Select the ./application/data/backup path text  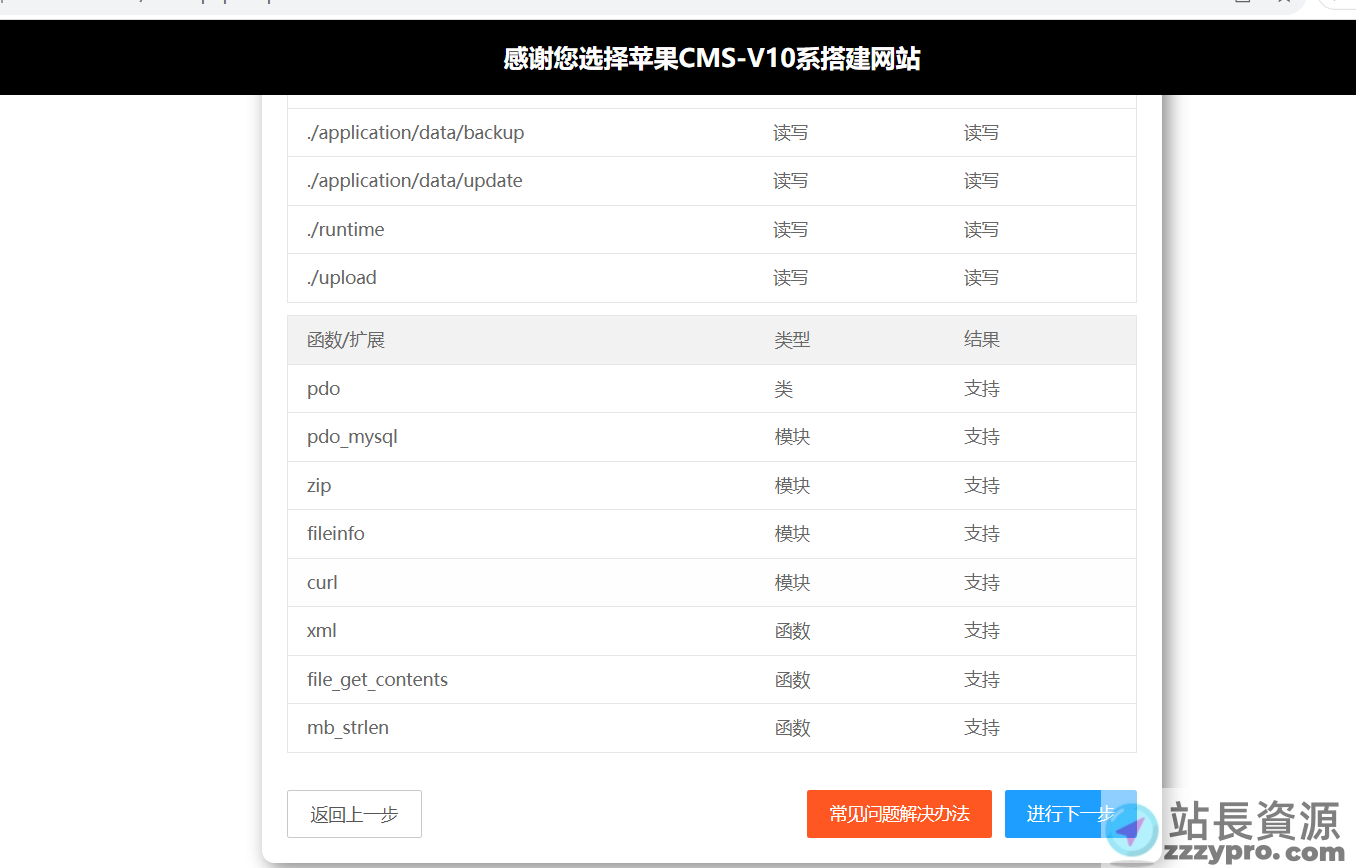415,133
